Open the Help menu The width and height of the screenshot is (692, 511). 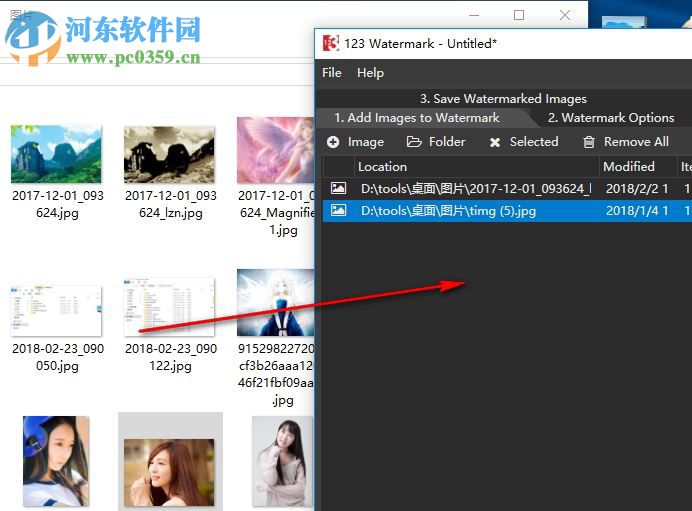[x=370, y=73]
